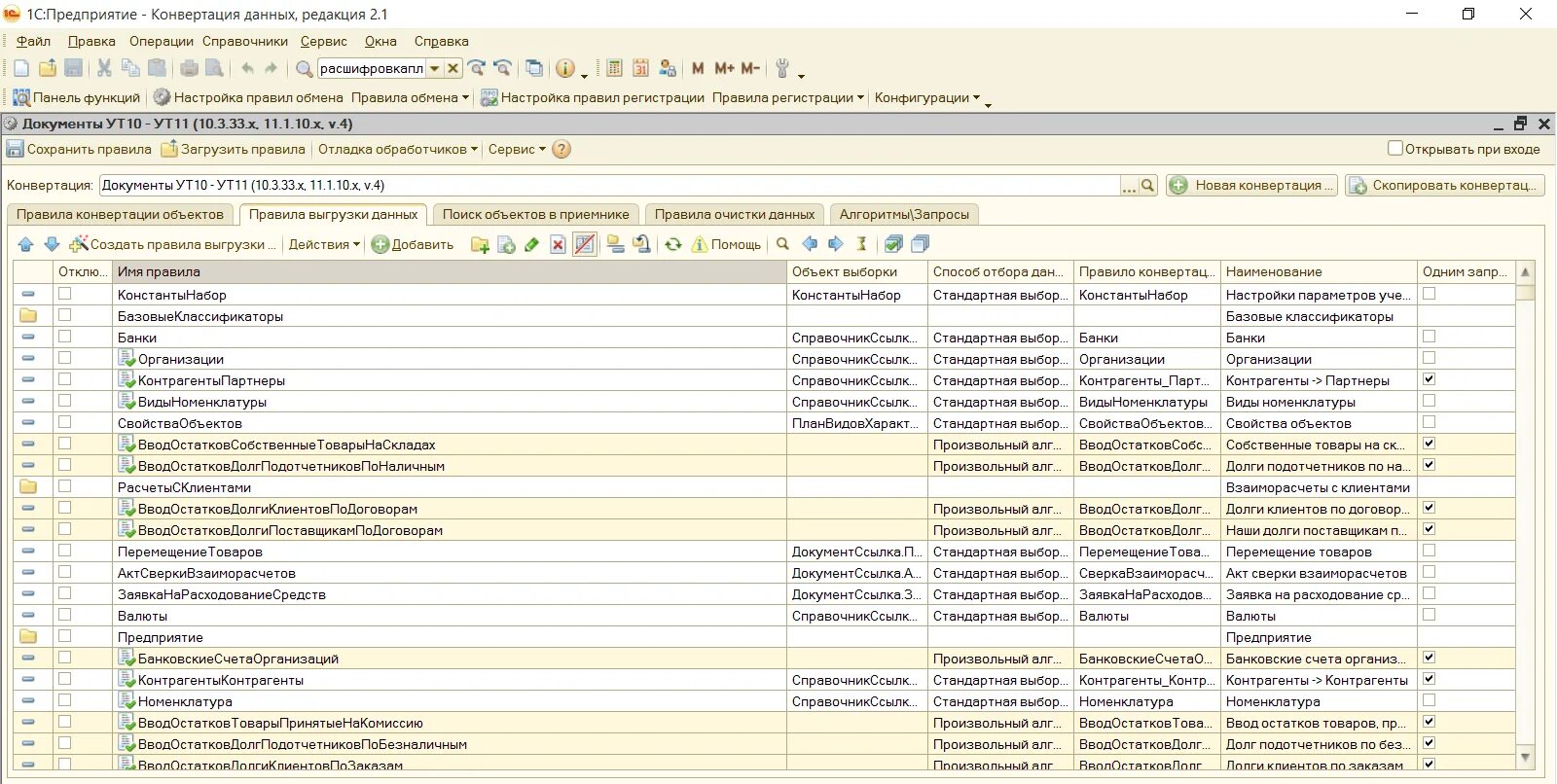Click 'Загрузить правила' button
Image resolution: width=1557 pixels, height=784 pixels.
point(234,149)
